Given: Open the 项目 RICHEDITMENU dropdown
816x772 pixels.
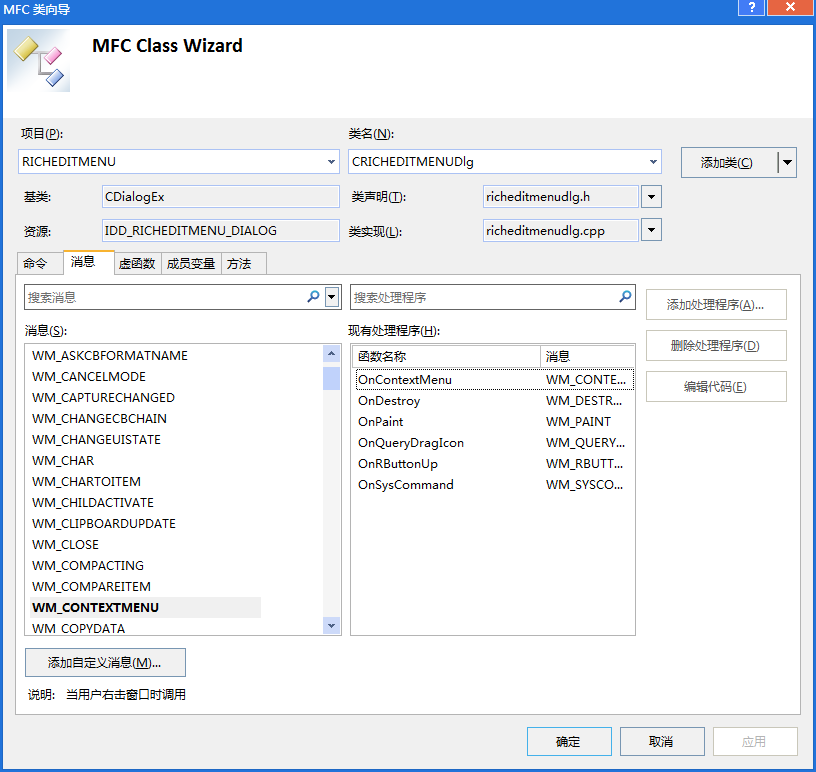Looking at the screenshot, I should (x=331, y=161).
